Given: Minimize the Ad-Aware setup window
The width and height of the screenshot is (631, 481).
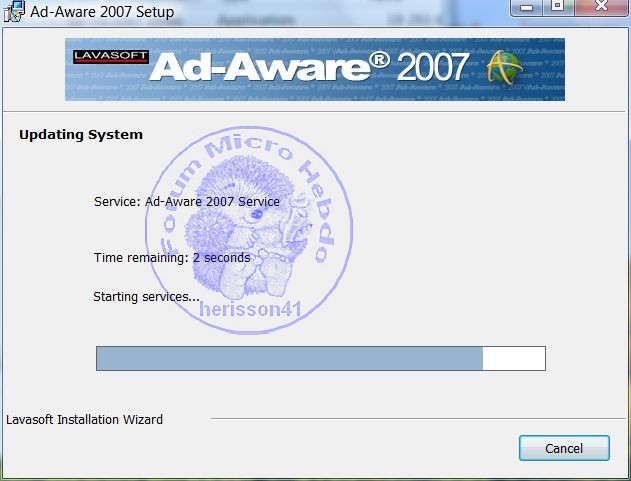Looking at the screenshot, I should 526,7.
